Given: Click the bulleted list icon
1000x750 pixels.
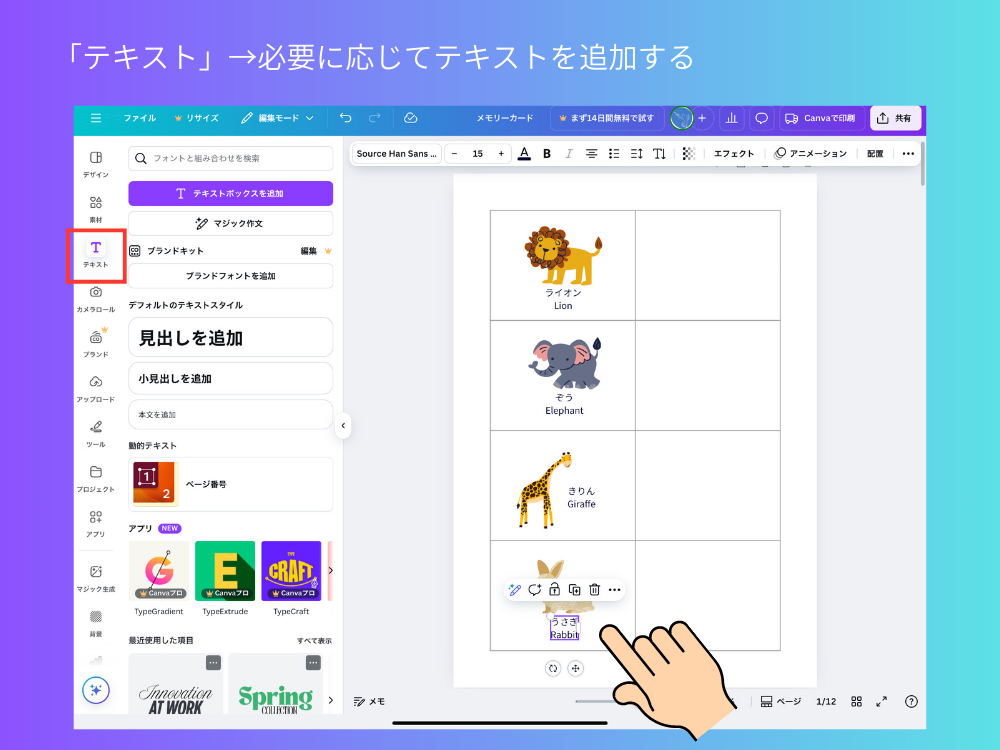Looking at the screenshot, I should (x=614, y=153).
